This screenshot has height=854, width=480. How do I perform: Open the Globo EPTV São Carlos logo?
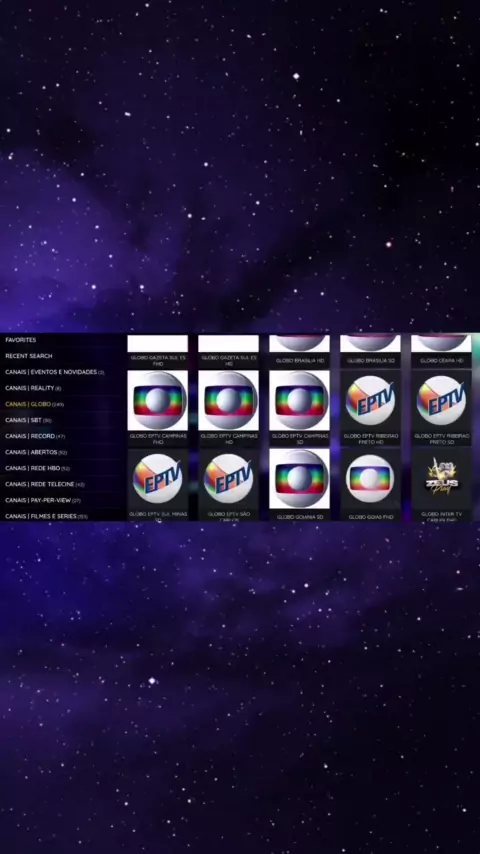pyautogui.click(x=228, y=479)
